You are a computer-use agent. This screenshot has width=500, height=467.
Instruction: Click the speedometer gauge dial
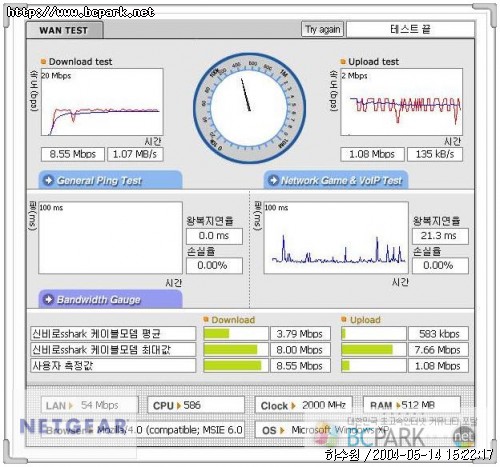(249, 108)
